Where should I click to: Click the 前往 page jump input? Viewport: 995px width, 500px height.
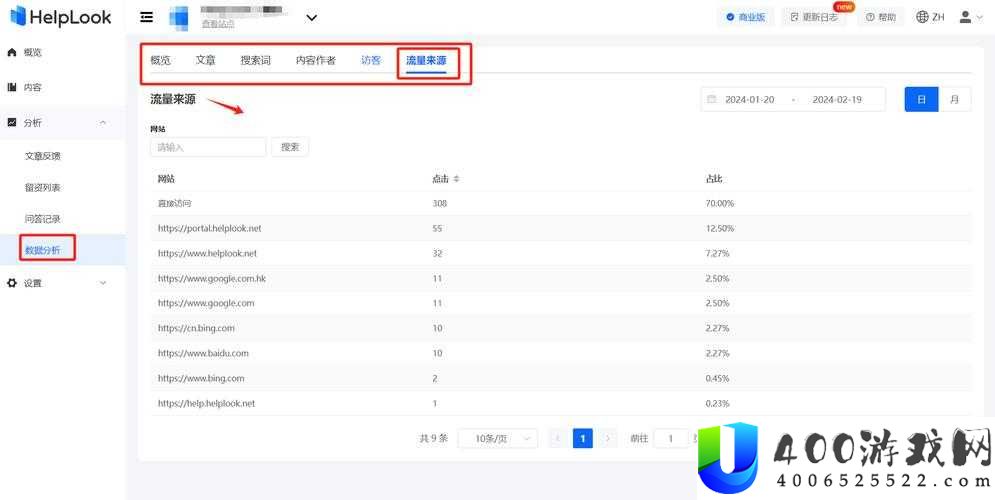[671, 438]
